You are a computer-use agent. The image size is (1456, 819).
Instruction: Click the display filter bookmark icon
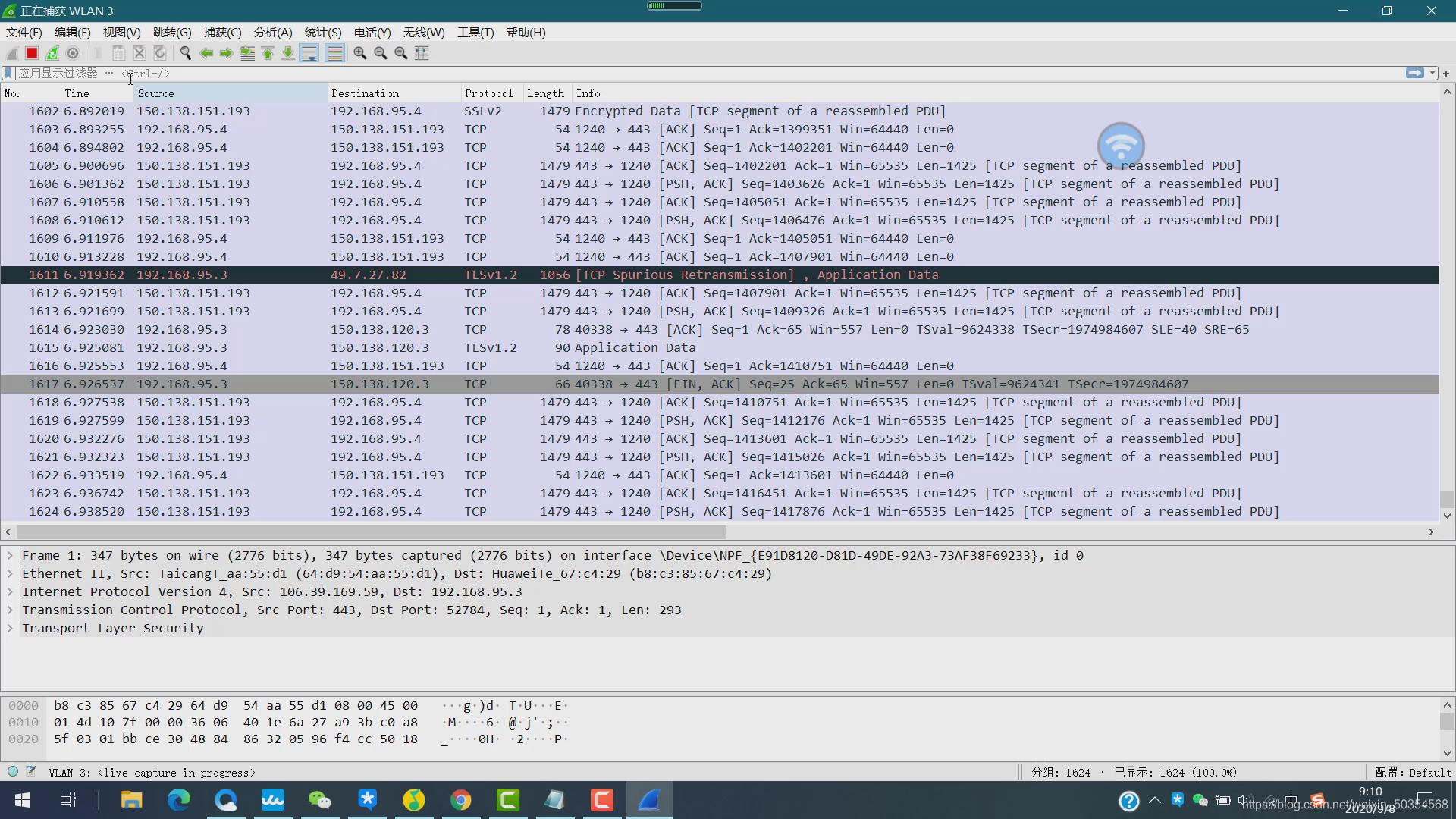(8, 73)
